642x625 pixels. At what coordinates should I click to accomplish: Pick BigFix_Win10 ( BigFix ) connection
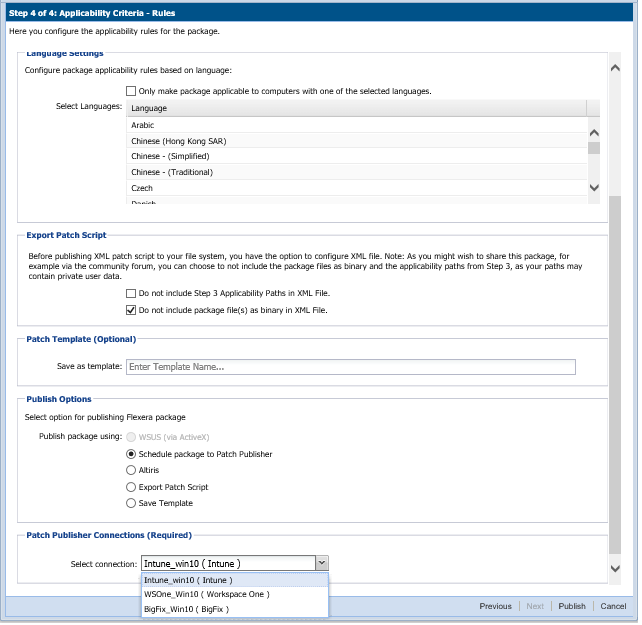187,608
